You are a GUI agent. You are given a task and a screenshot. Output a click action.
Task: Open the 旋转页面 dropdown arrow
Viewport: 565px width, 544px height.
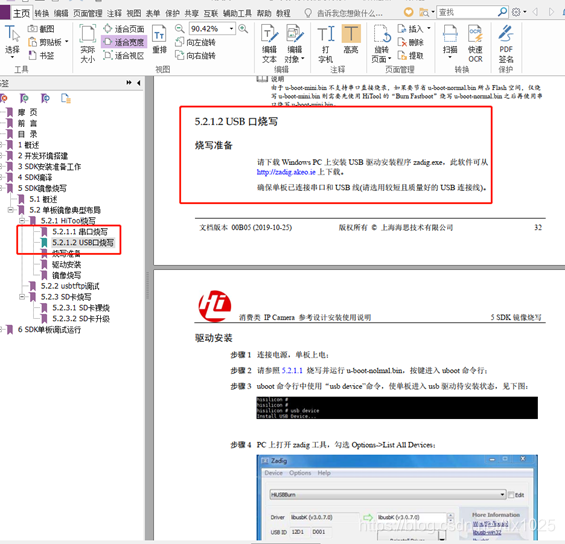[x=390, y=58]
